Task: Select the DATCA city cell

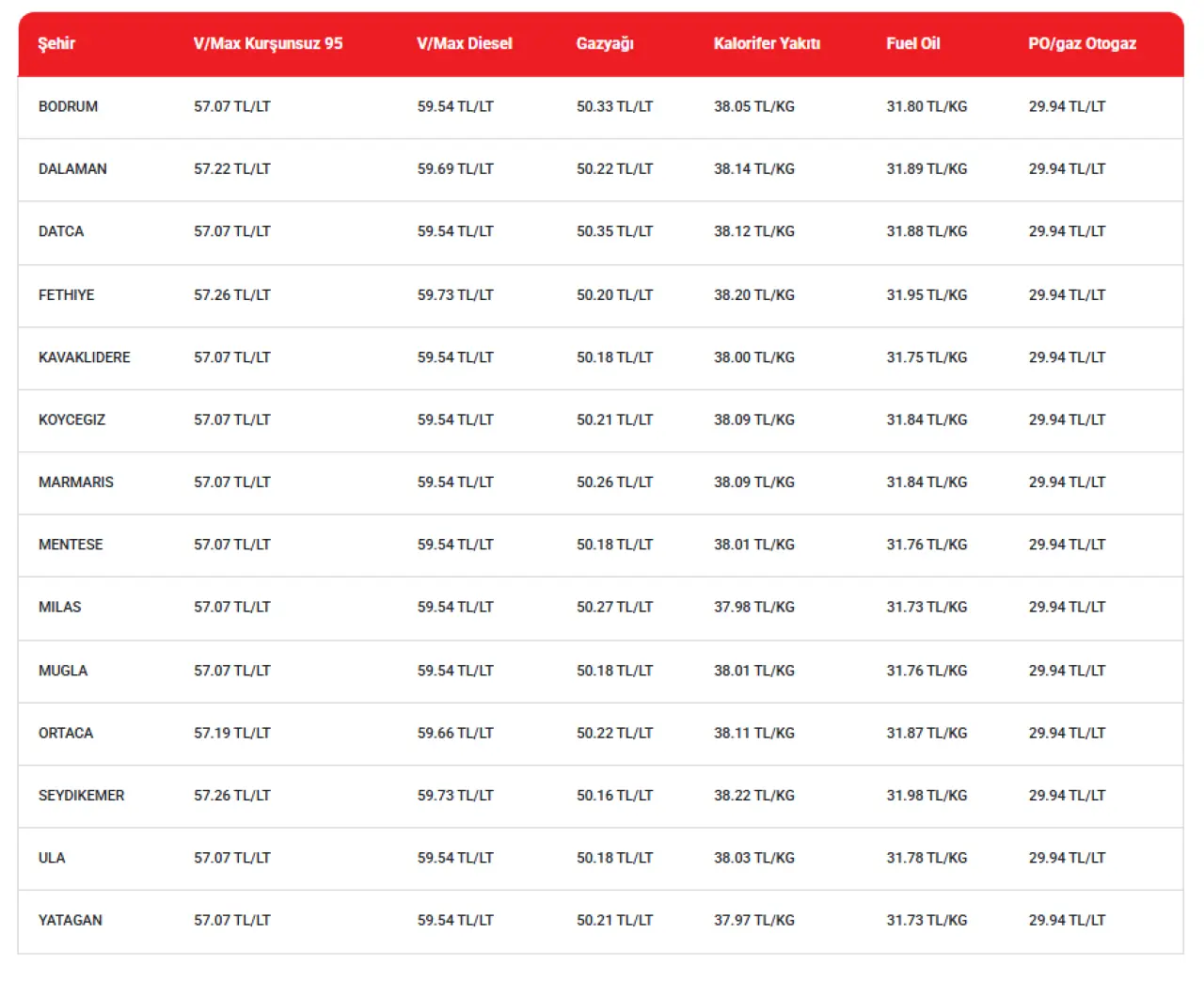Action: click(x=61, y=231)
